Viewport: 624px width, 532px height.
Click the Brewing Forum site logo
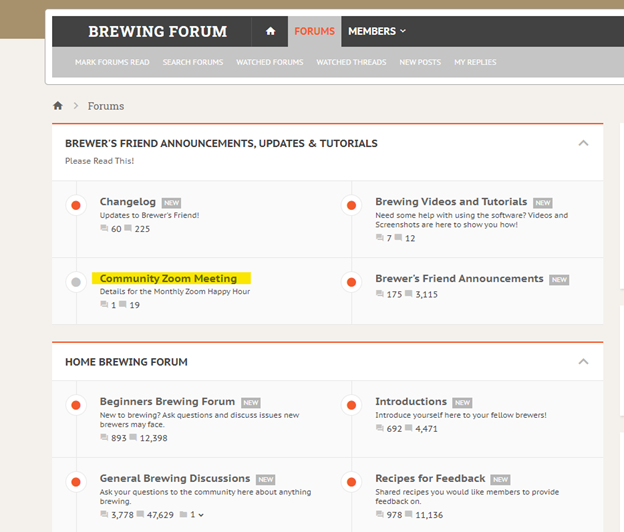coord(157,31)
